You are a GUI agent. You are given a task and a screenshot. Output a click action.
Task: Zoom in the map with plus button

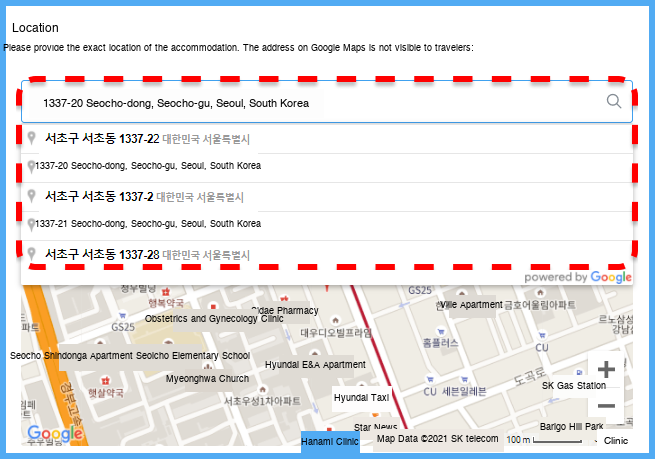click(x=606, y=370)
